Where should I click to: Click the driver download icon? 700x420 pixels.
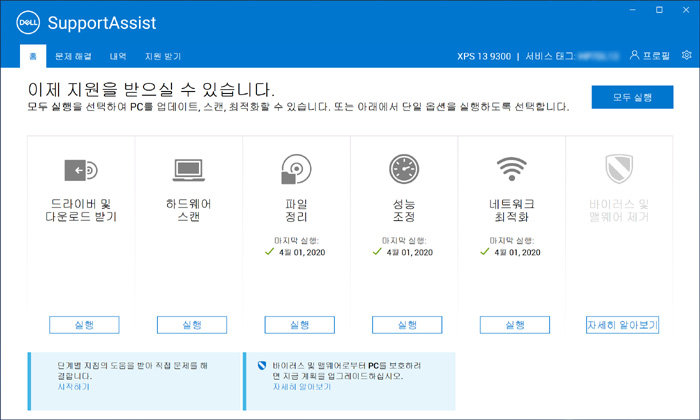pos(81,170)
